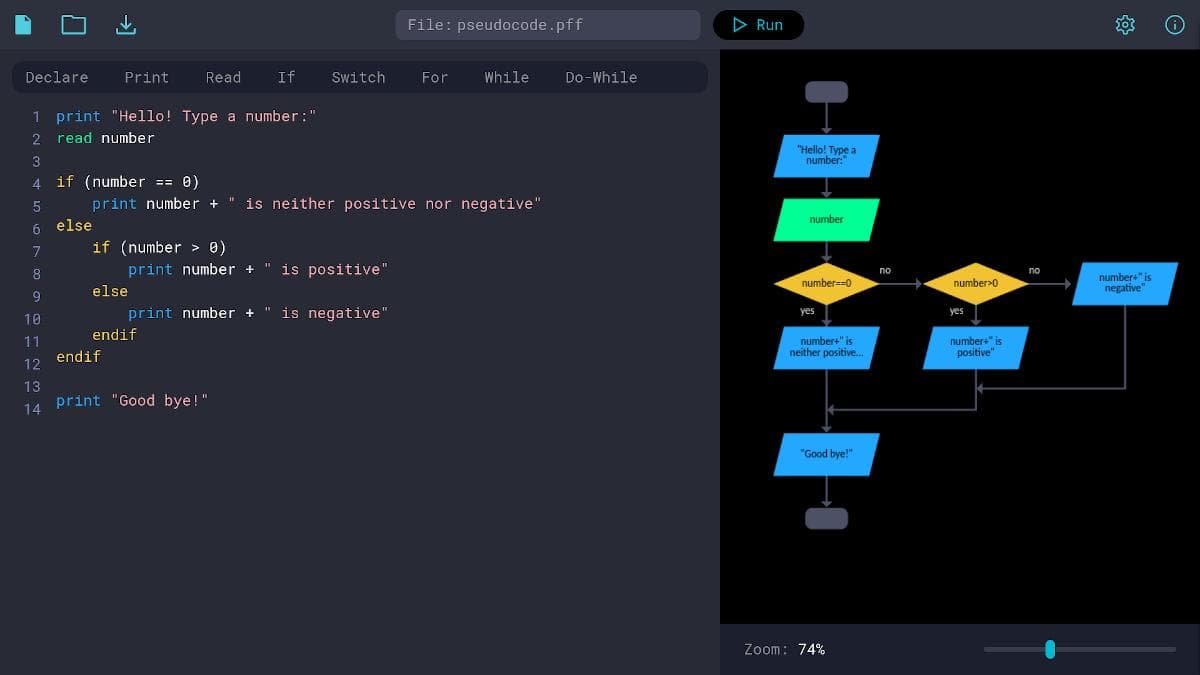
Task: Insert an If block from the toolbar
Action: click(x=287, y=77)
